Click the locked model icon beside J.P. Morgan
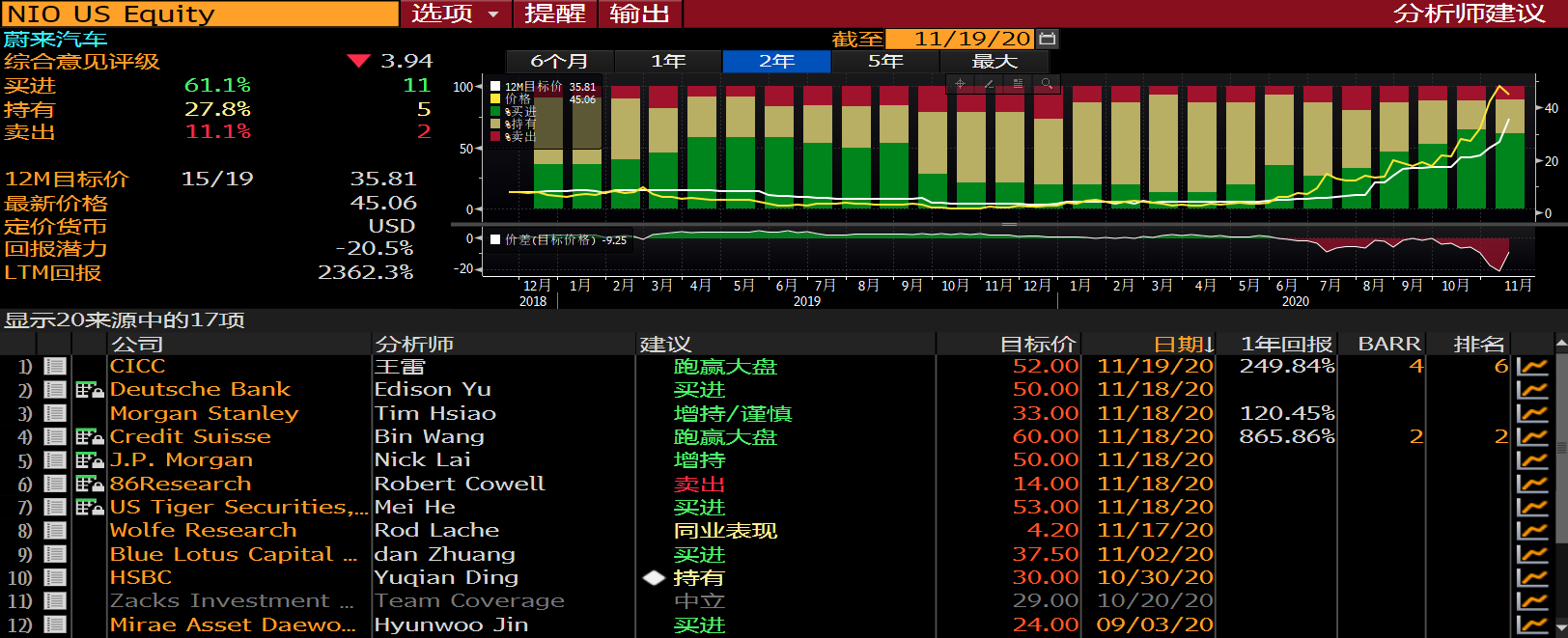The height and width of the screenshot is (638, 1568). (x=90, y=460)
